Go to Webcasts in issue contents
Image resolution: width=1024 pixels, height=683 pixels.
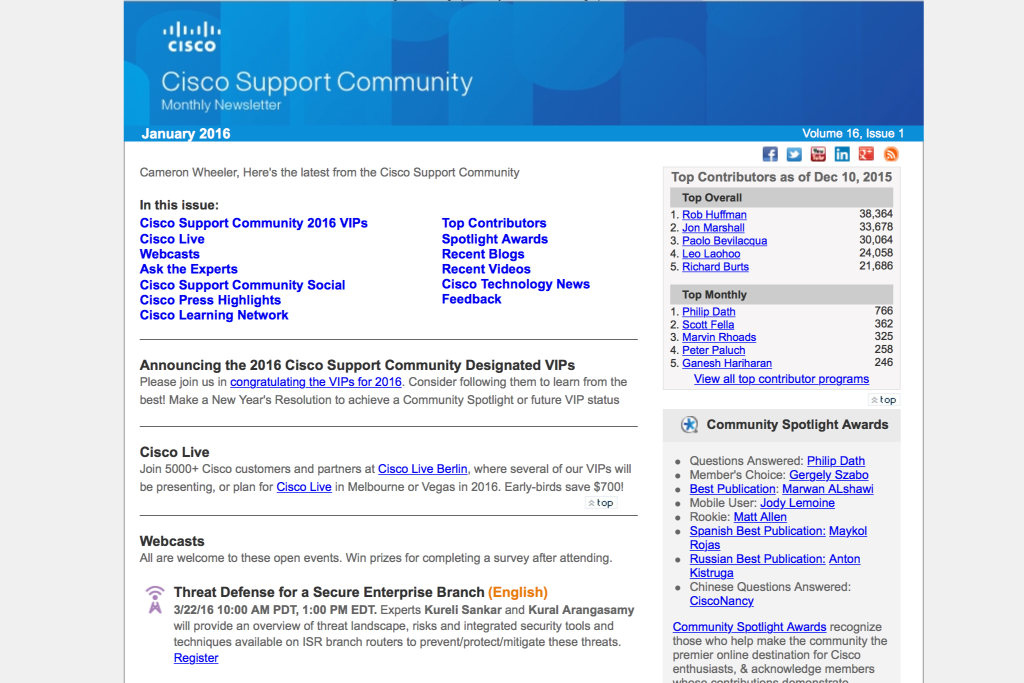pos(169,254)
